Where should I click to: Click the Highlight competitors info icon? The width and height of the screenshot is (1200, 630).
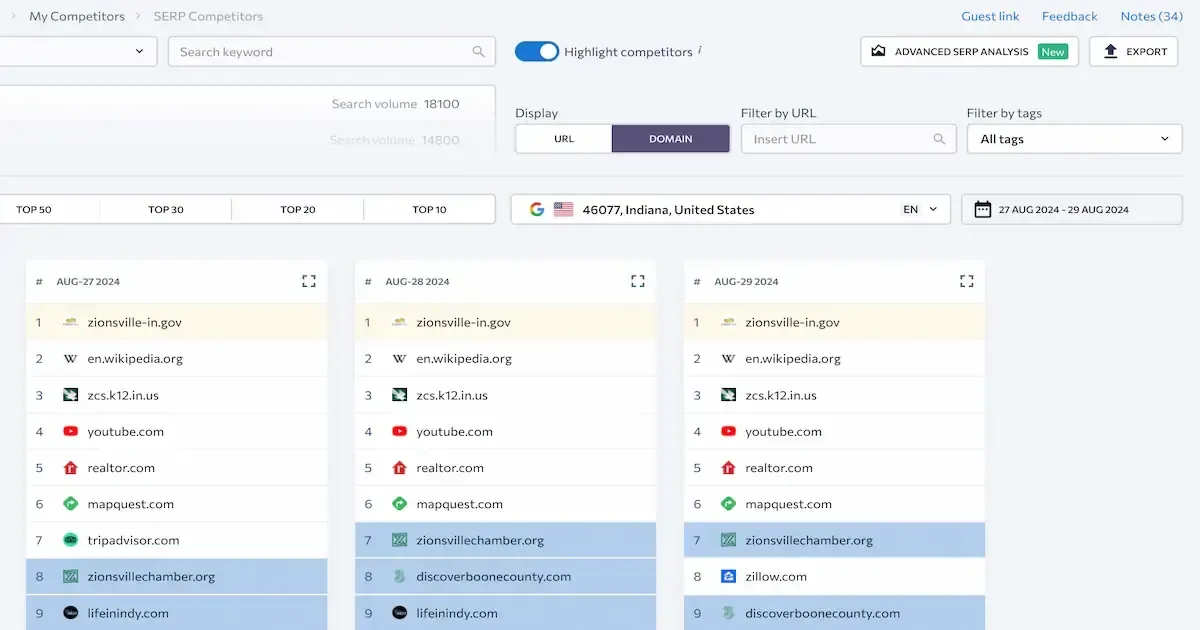pos(700,50)
